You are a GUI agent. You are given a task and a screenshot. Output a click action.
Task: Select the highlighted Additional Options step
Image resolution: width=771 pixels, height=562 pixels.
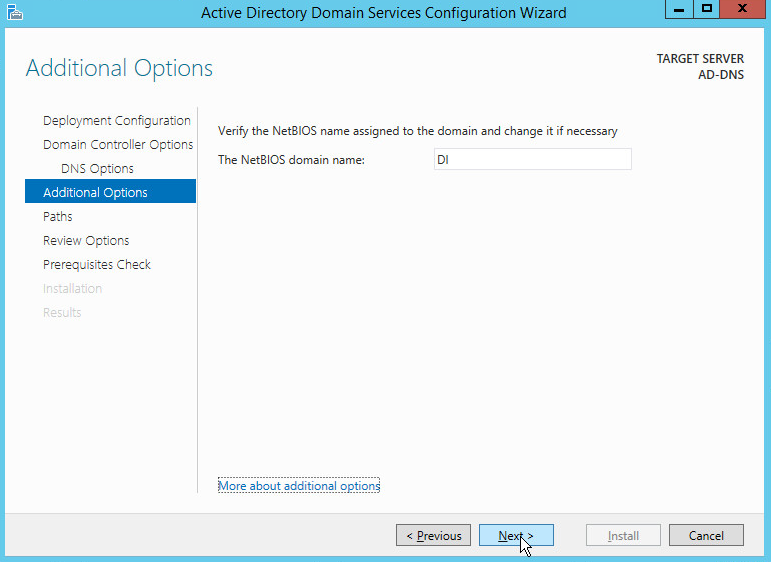click(95, 193)
